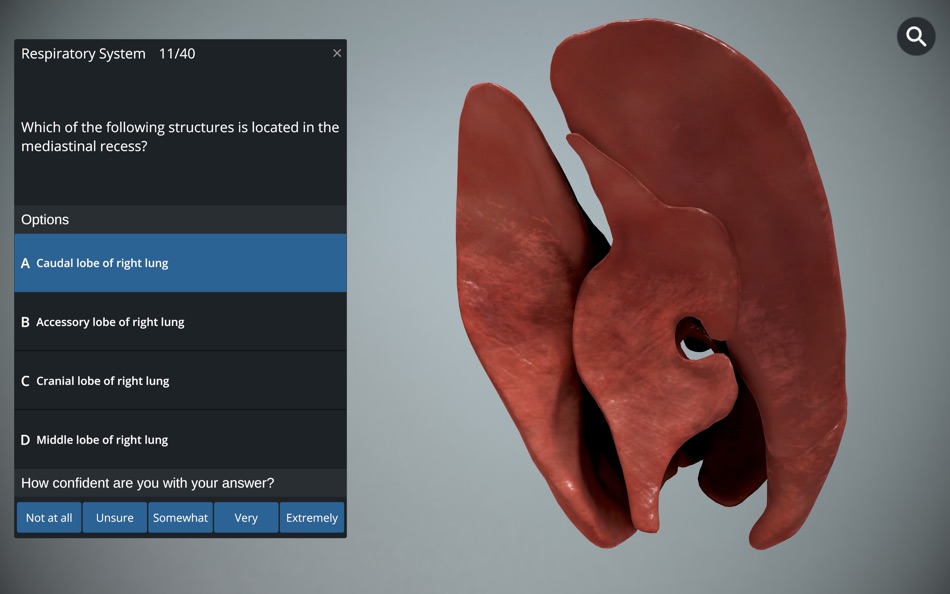Viewport: 950px width, 594px height.
Task: Choose the Somewhat confidence level
Action: [180, 517]
